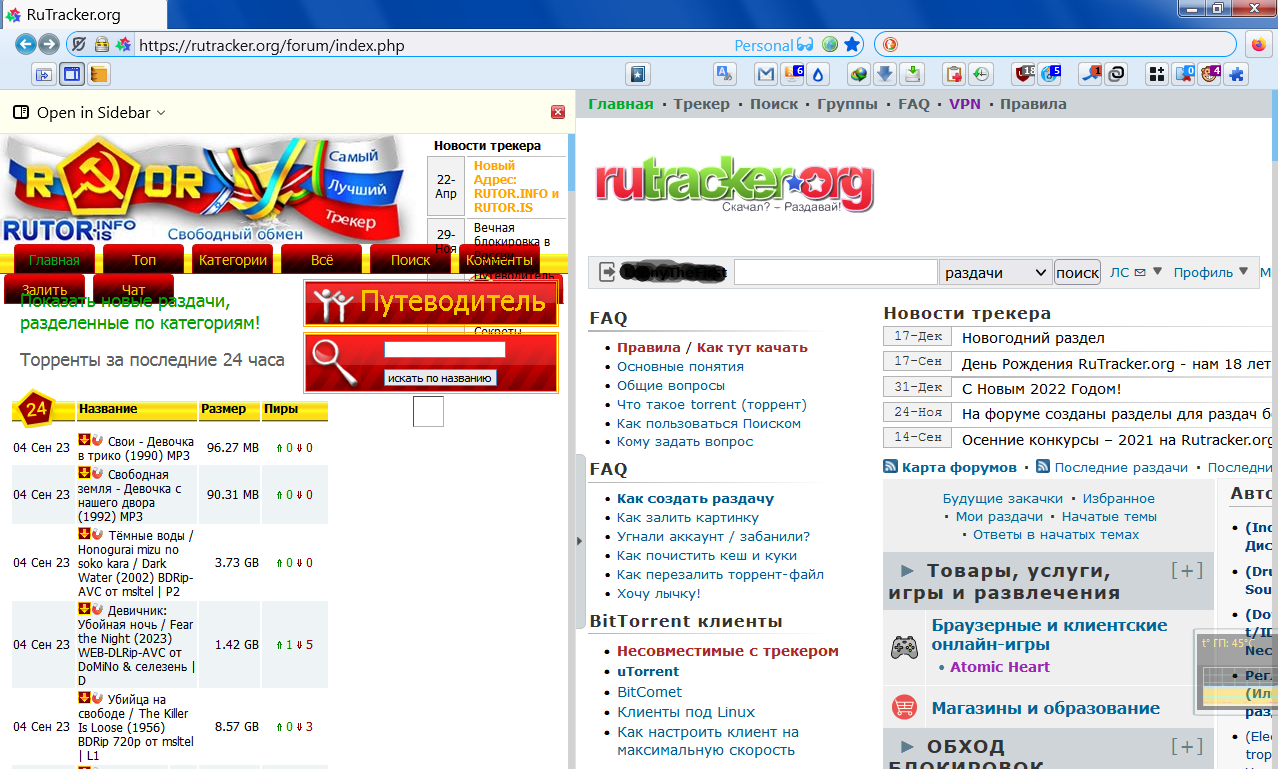Open the Путеводитель guide banner

tap(431, 302)
